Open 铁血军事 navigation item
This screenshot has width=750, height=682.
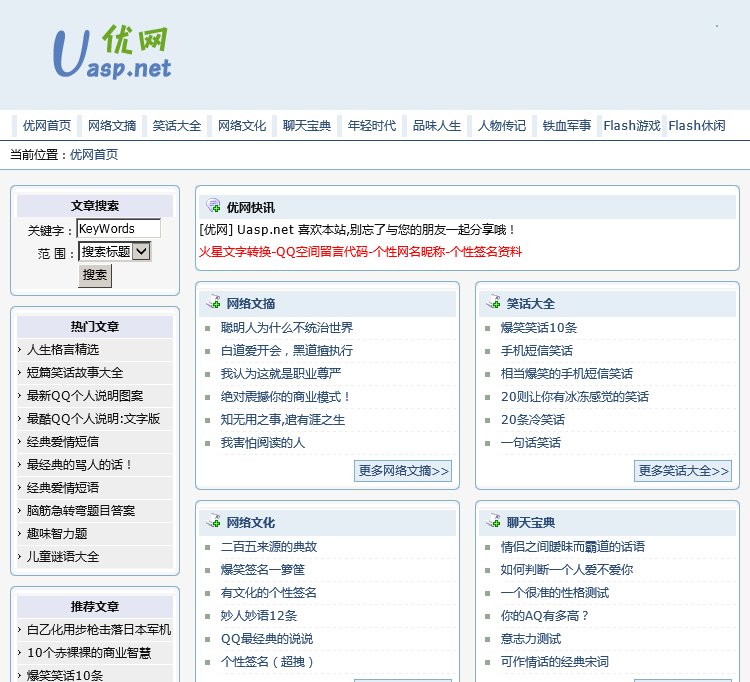pyautogui.click(x=567, y=126)
